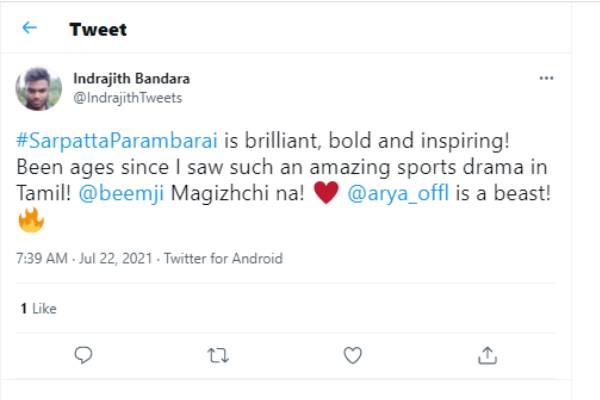Viewport: 600px width, 400px height.
Task: Click the @IndrajithTweets handle
Action: click(128, 98)
